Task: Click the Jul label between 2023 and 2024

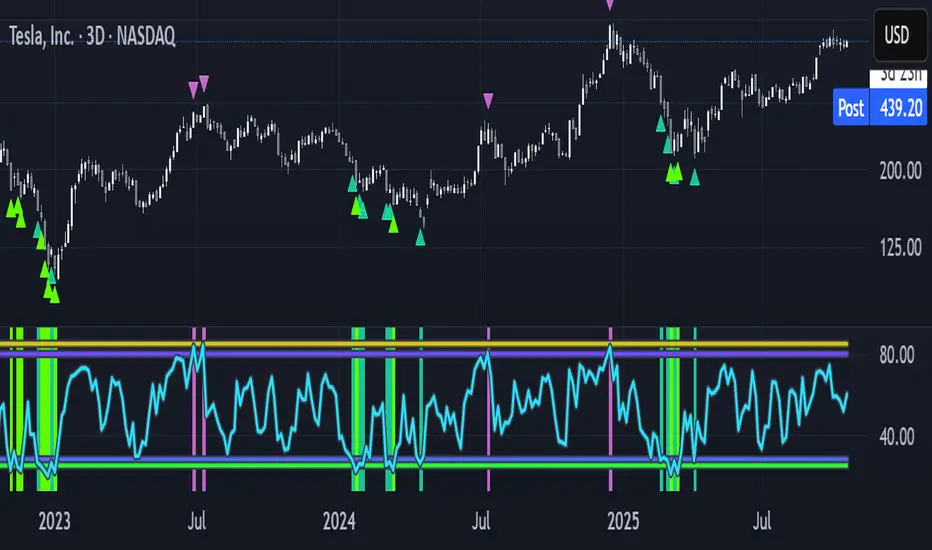Action: click(x=197, y=521)
